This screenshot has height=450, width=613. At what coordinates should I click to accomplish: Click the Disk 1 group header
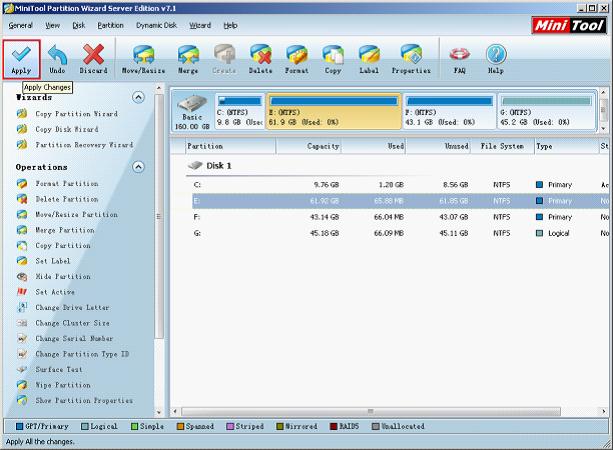click(210, 166)
